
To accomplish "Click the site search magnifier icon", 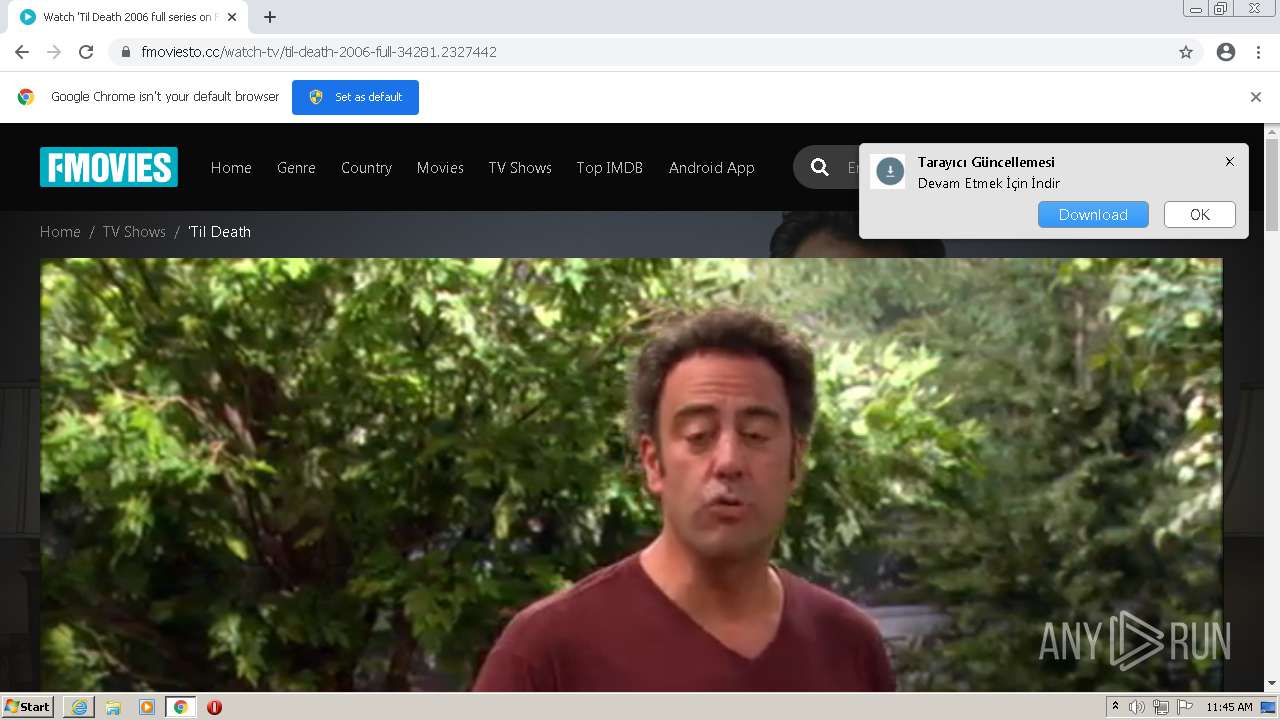I will [x=820, y=167].
